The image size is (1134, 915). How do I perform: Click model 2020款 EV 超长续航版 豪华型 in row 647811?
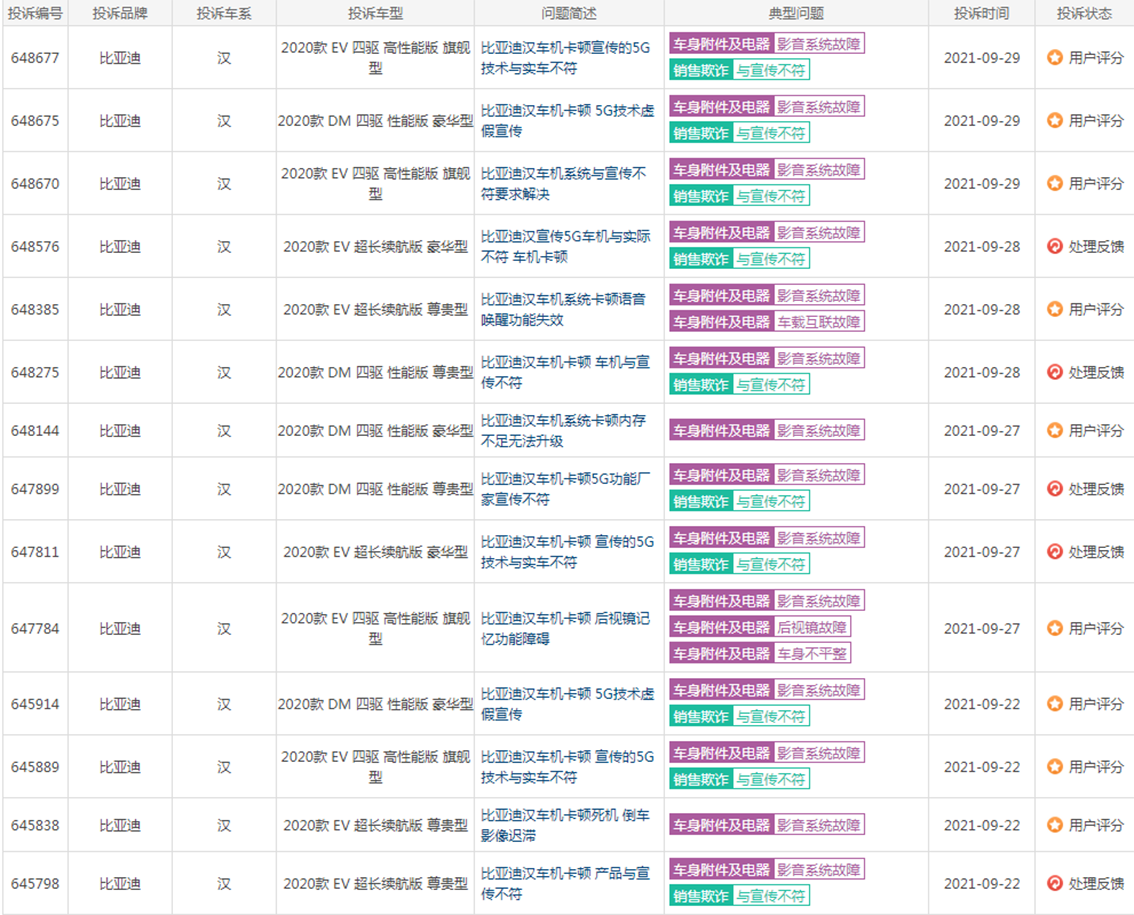tap(375, 552)
